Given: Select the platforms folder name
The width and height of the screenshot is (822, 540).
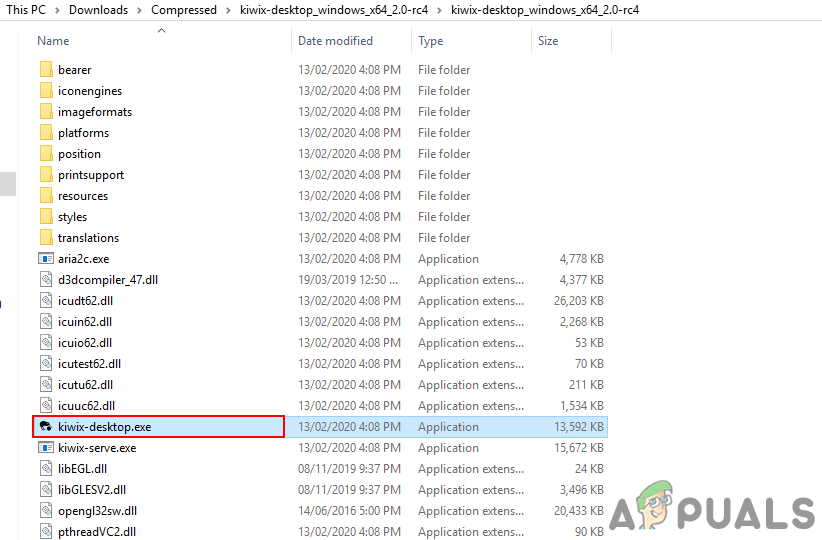Looking at the screenshot, I should click(x=83, y=133).
